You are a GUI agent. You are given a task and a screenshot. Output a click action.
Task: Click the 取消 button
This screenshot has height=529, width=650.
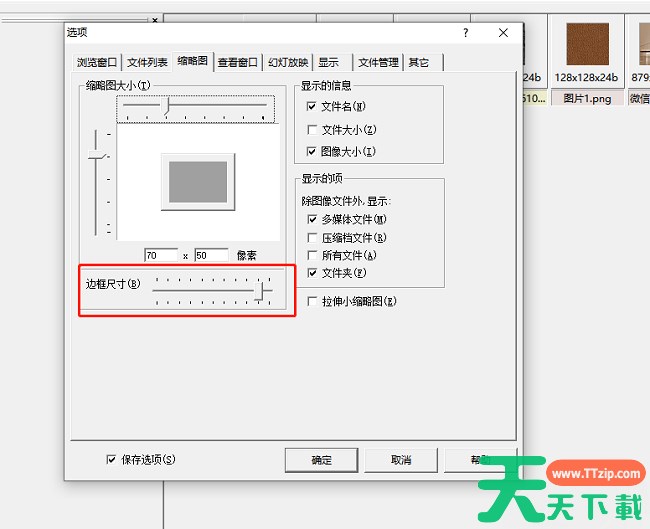(x=401, y=460)
